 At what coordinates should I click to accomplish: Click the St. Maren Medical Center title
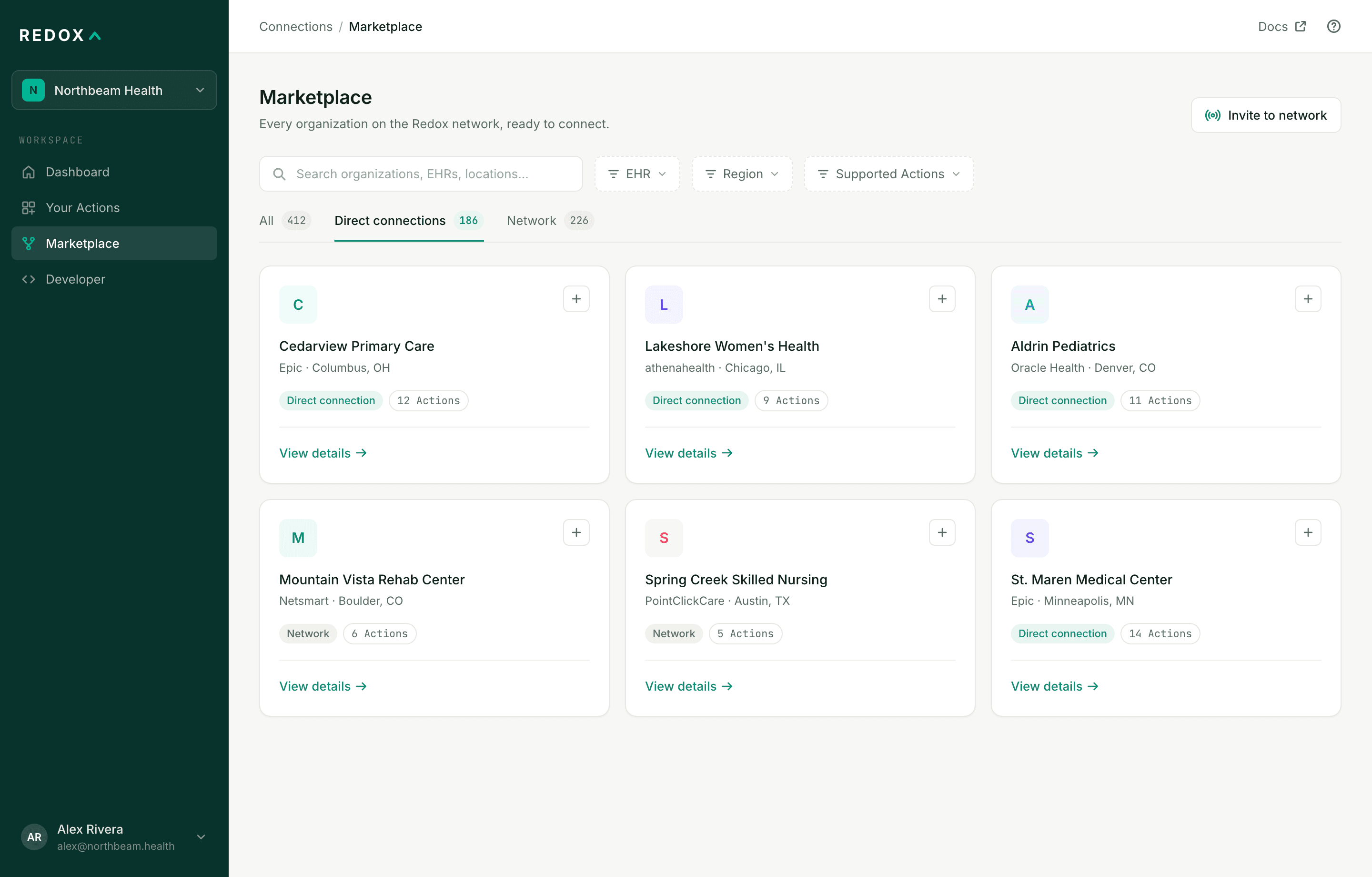coord(1091,580)
